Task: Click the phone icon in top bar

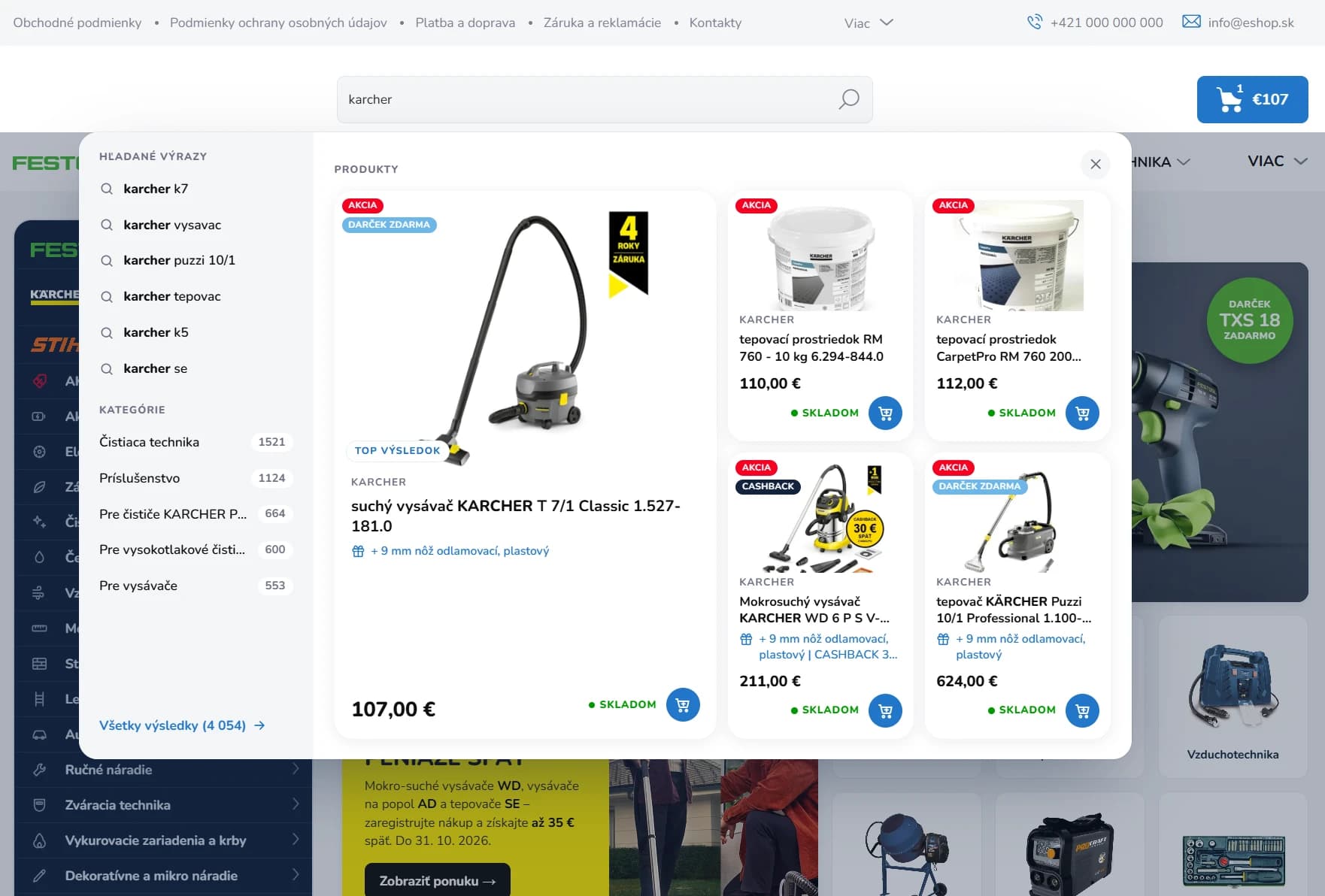Action: click(1035, 22)
